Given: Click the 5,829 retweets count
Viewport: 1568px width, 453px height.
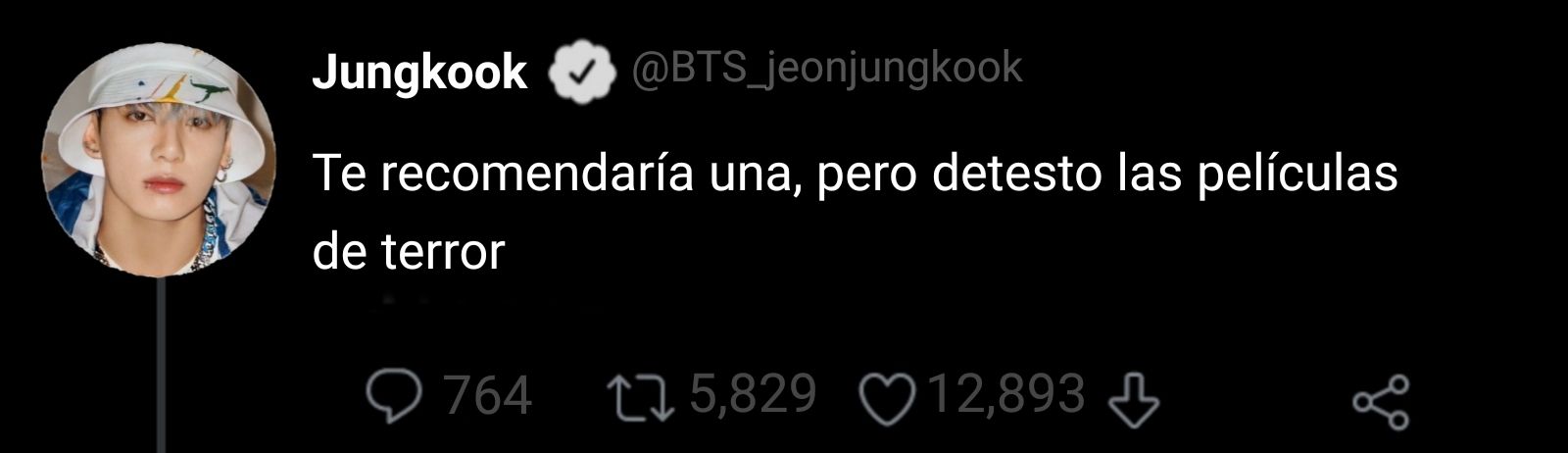Looking at the screenshot, I should pyautogui.click(x=754, y=394).
